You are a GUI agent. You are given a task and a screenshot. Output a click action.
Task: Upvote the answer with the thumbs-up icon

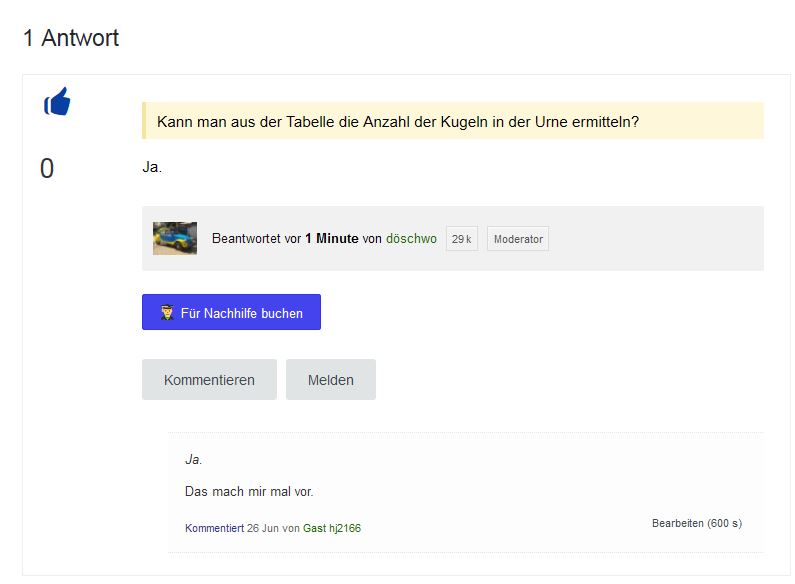[x=57, y=101]
